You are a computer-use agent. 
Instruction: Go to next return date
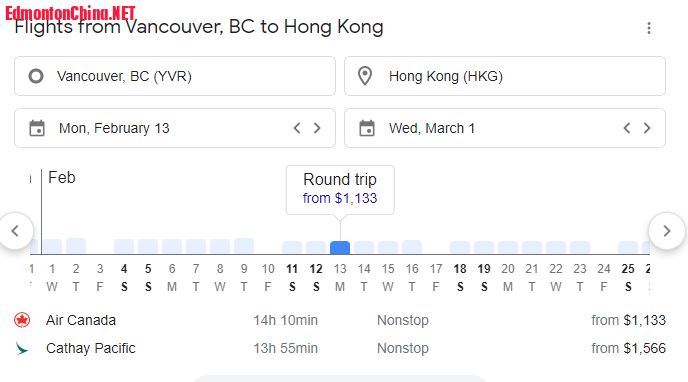coord(647,128)
